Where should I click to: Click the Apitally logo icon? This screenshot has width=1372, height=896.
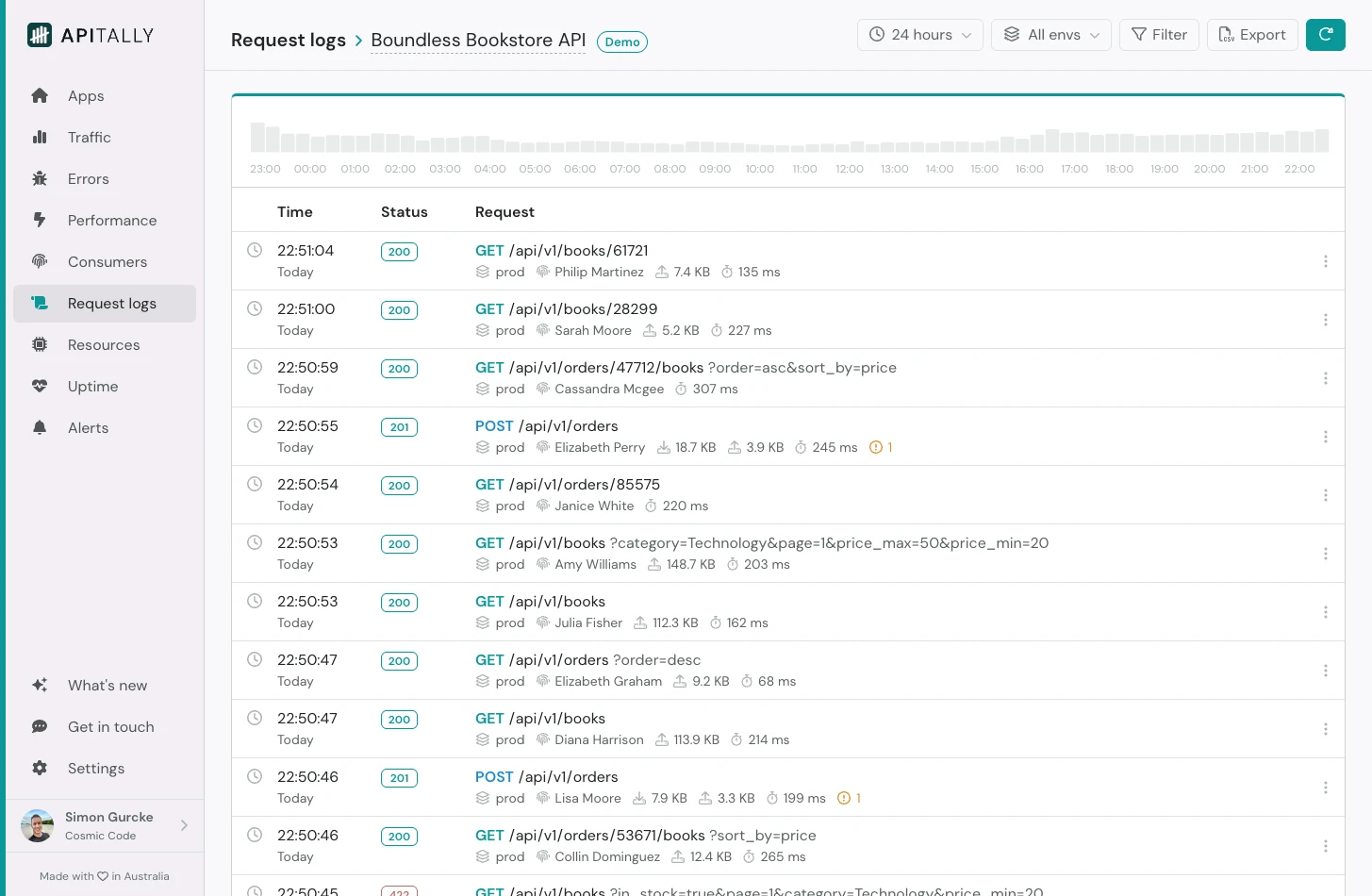[40, 34]
